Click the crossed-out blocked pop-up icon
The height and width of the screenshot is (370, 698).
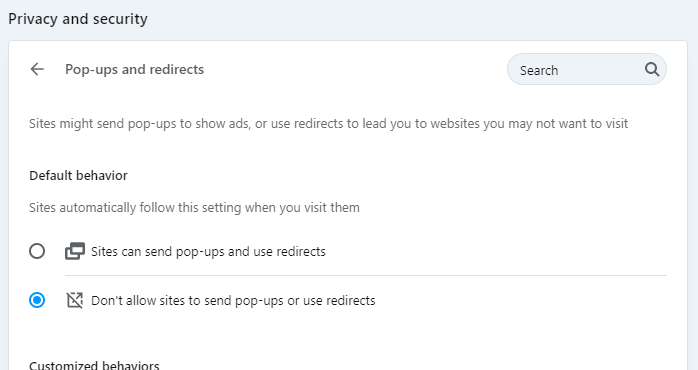tap(75, 300)
